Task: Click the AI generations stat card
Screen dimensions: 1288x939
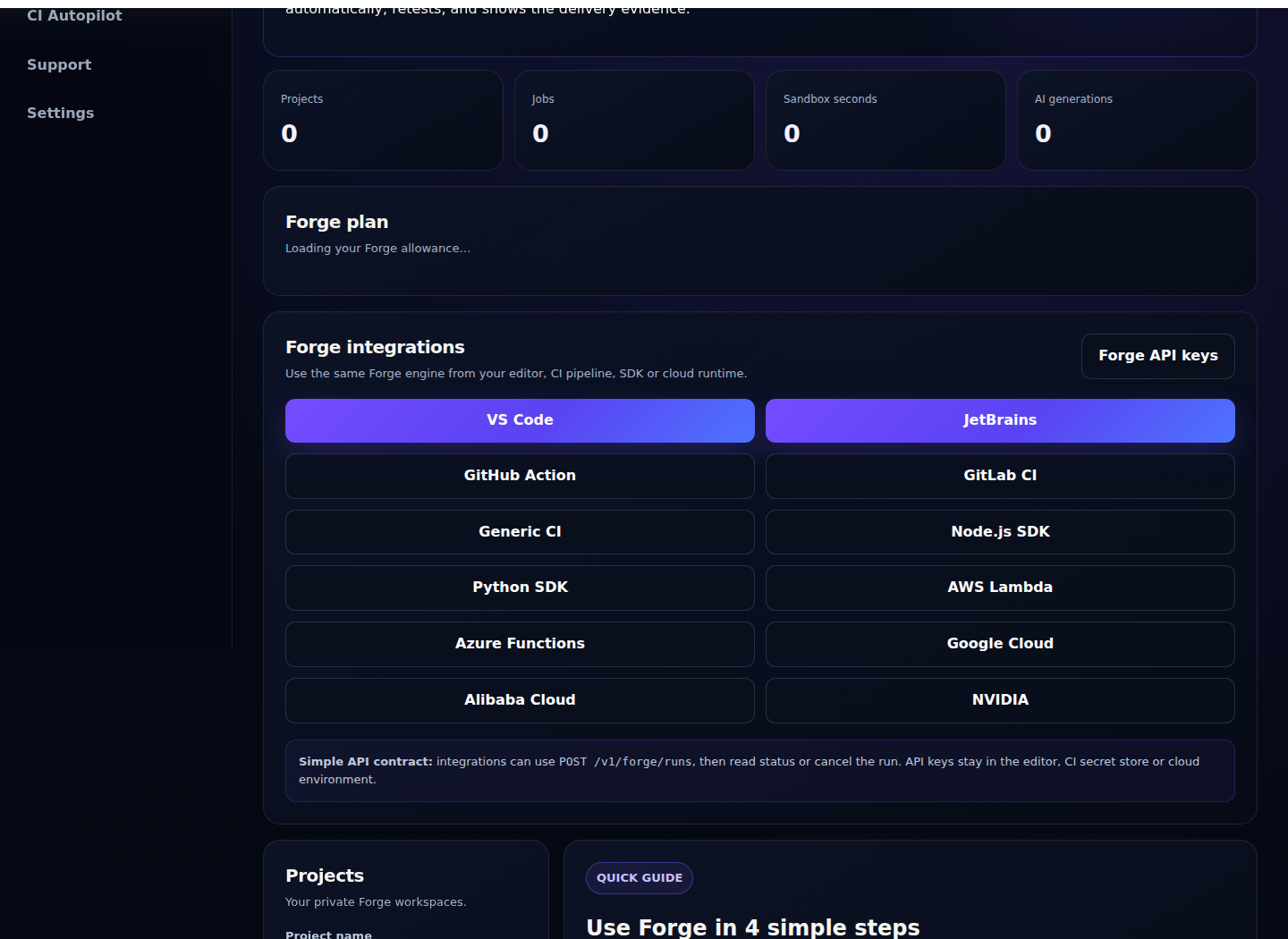Action: point(1137,120)
